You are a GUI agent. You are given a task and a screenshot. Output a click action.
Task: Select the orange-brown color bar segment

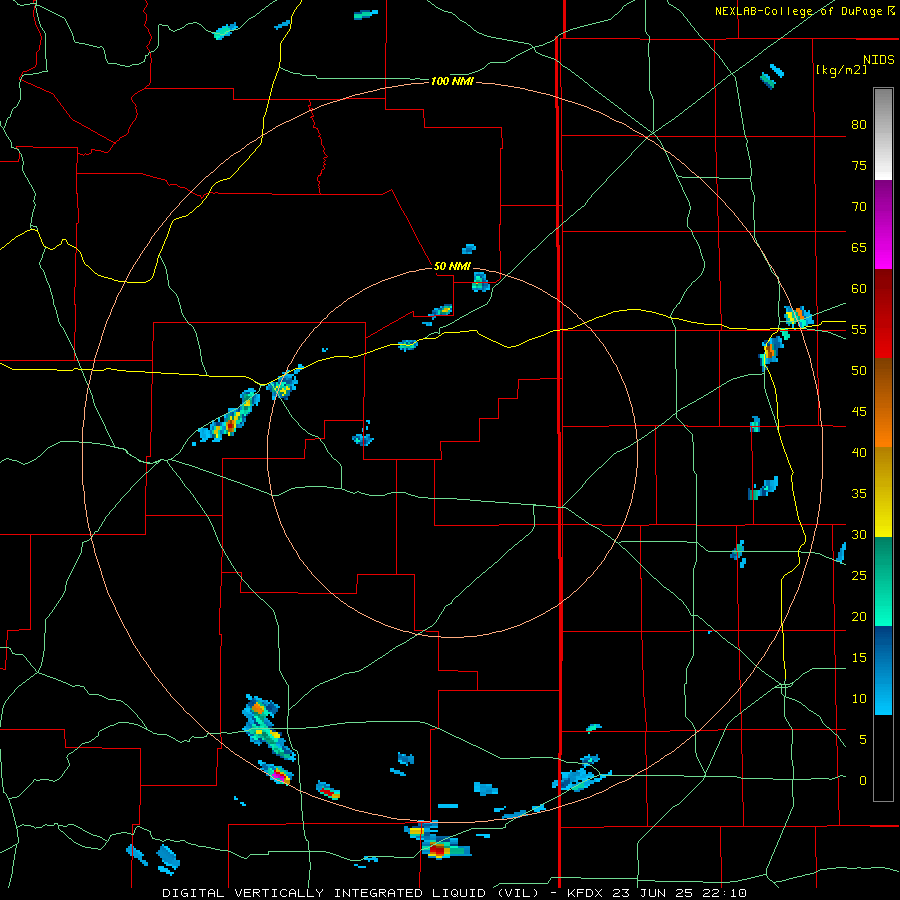883,402
